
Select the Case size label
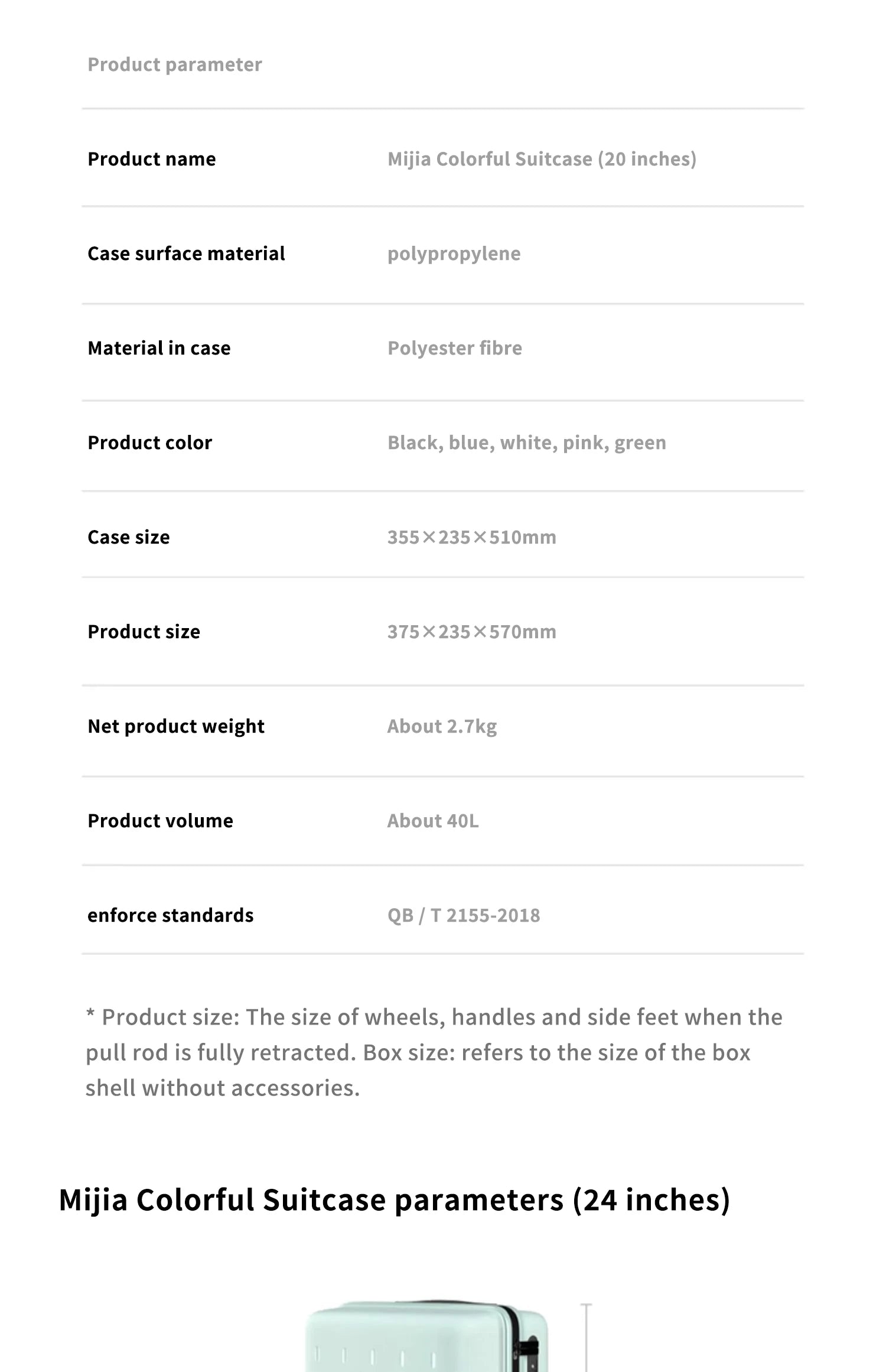point(129,537)
